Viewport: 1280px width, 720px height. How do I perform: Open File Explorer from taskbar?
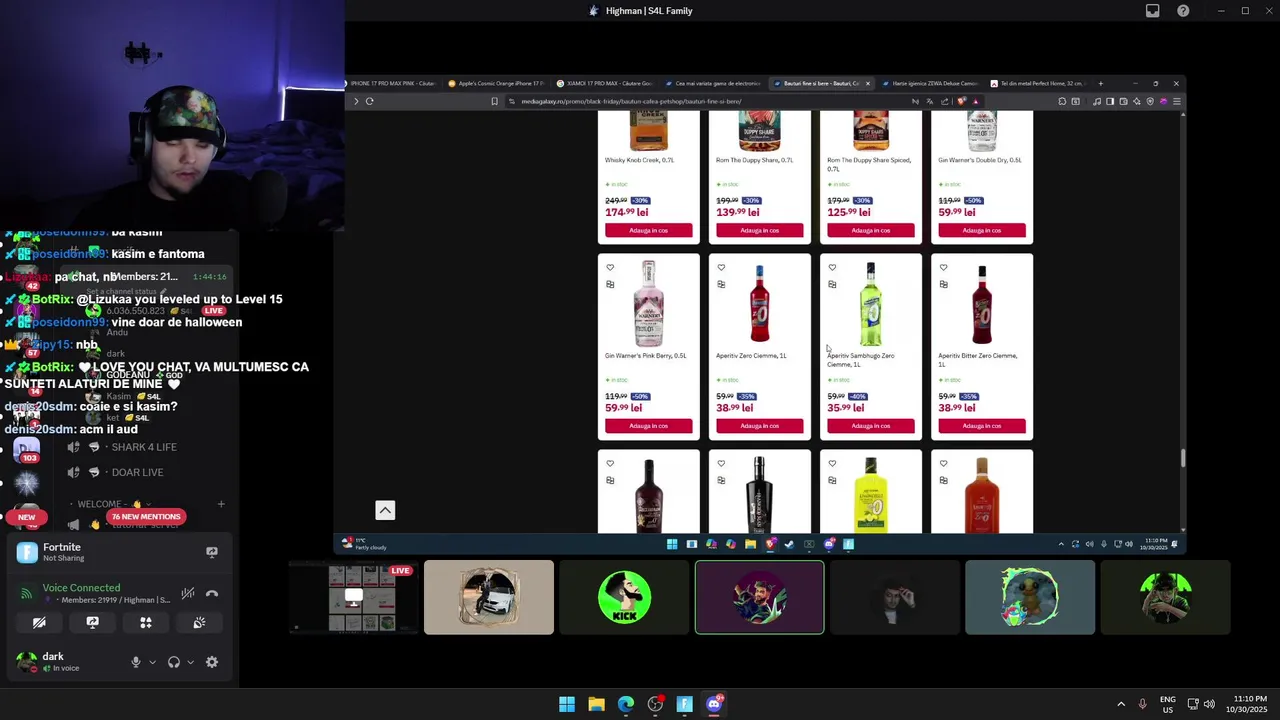[x=596, y=704]
